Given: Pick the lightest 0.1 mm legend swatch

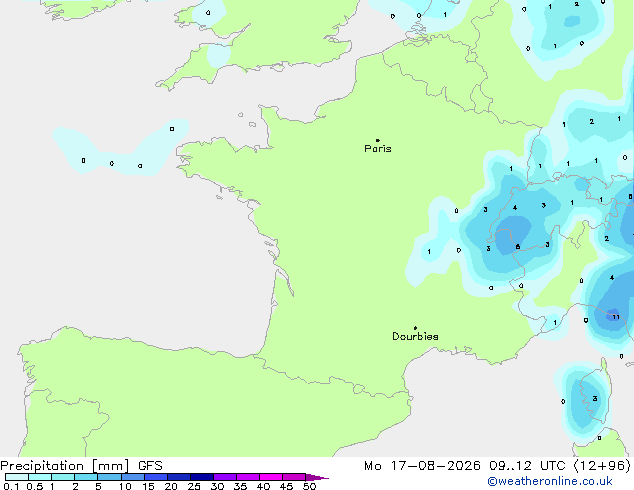Looking at the screenshot, I should (x=17, y=477).
